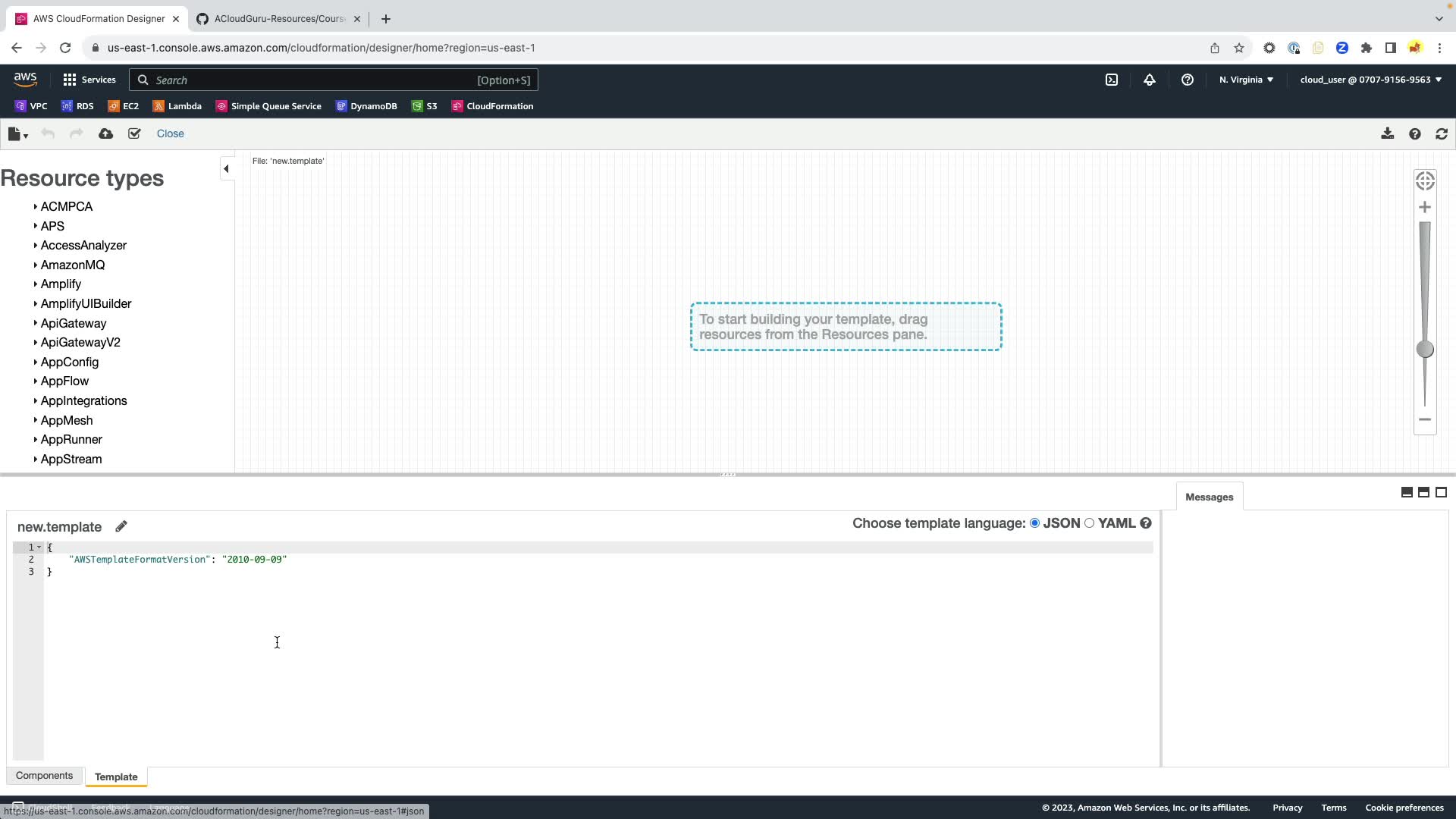The height and width of the screenshot is (819, 1456).
Task: Collapse the Resource types pane
Action: click(x=226, y=168)
